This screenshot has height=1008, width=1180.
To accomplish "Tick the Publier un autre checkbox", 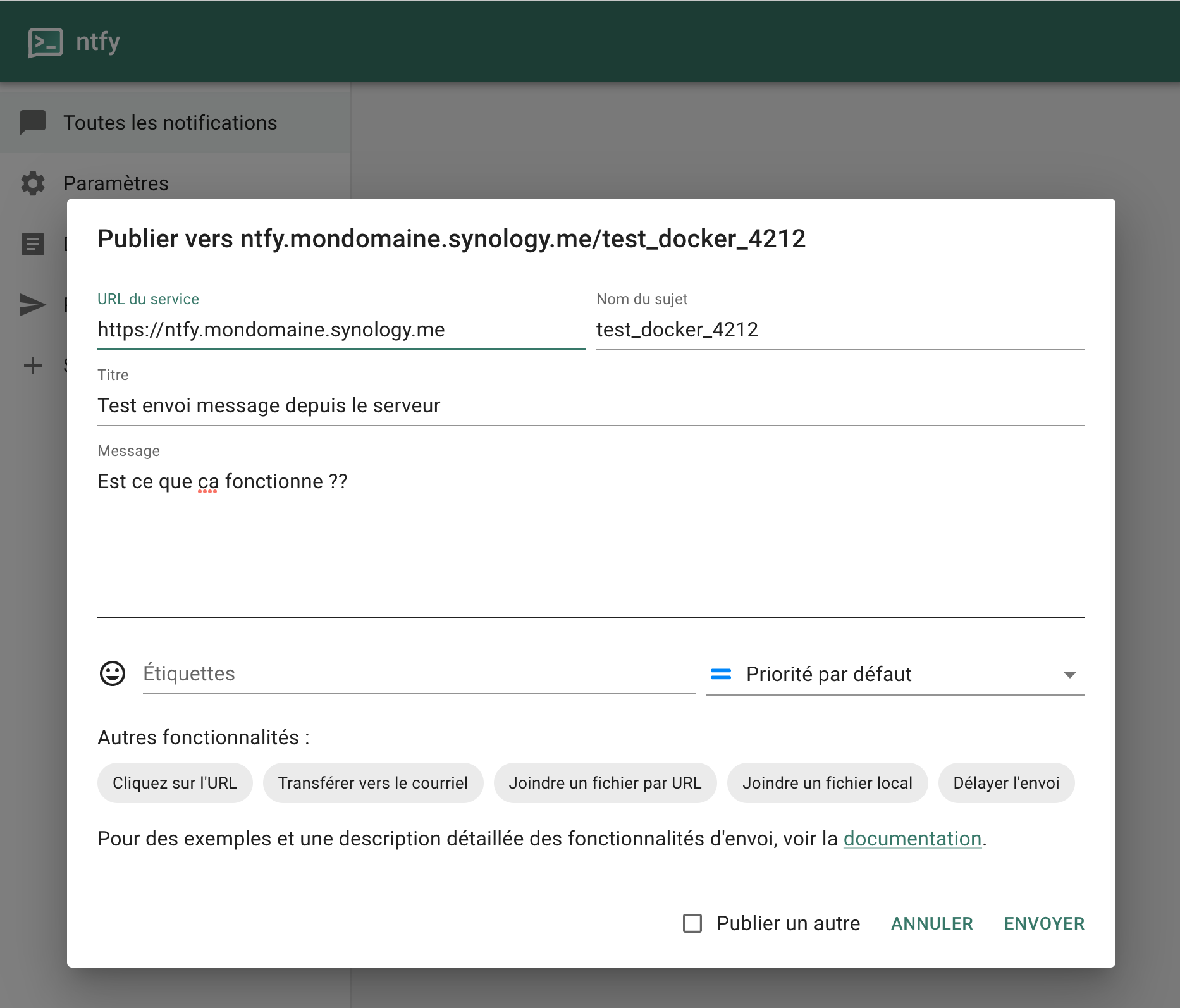I will [x=692, y=923].
